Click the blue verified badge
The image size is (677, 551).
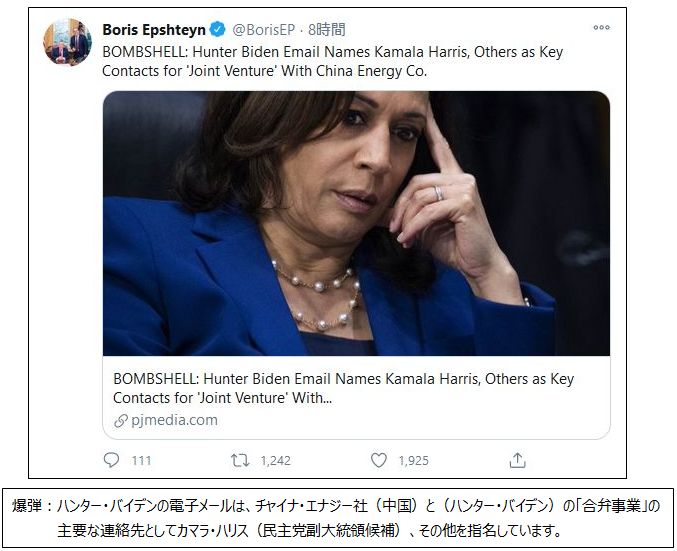217,29
